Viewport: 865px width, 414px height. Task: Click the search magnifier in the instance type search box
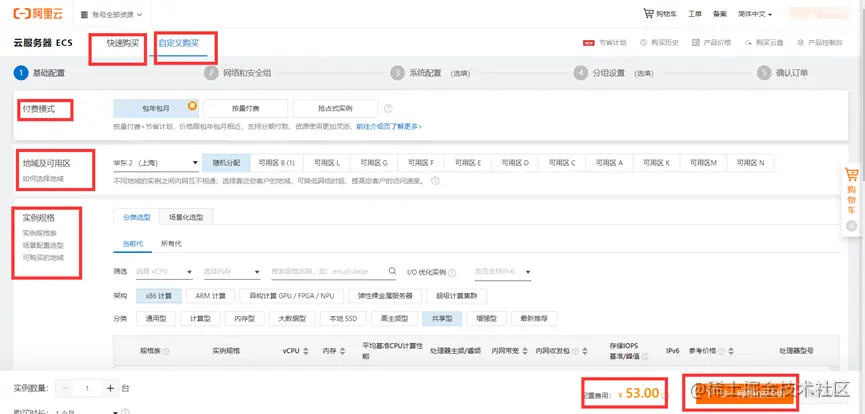click(x=392, y=271)
